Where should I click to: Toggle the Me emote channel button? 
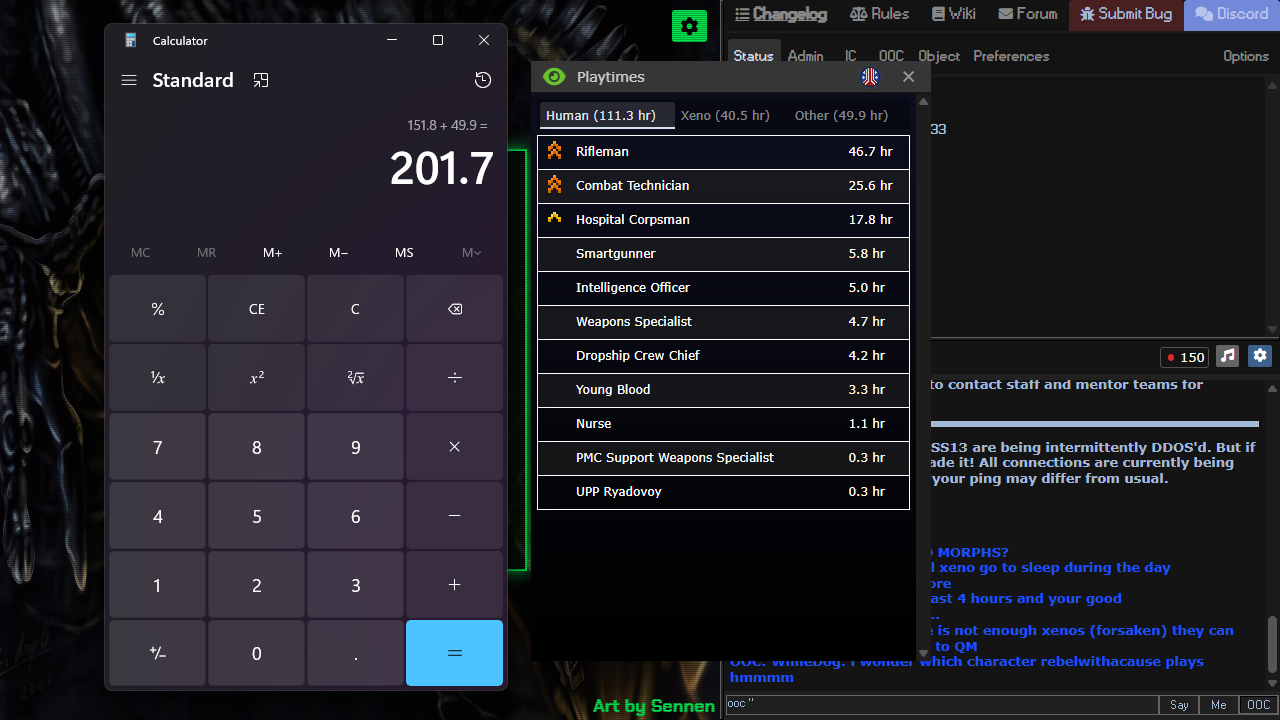coord(1218,705)
